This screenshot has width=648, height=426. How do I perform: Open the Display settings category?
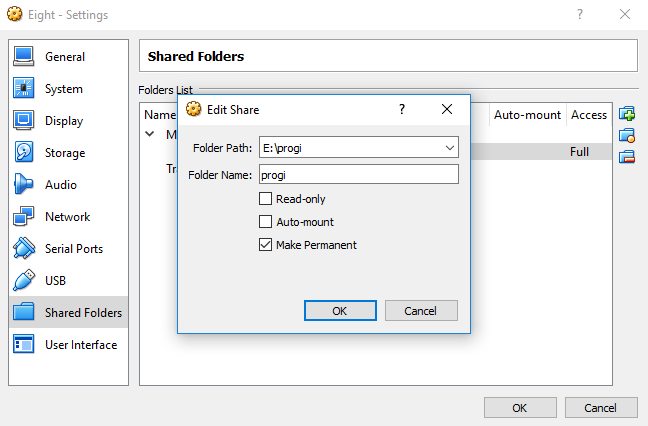68,121
